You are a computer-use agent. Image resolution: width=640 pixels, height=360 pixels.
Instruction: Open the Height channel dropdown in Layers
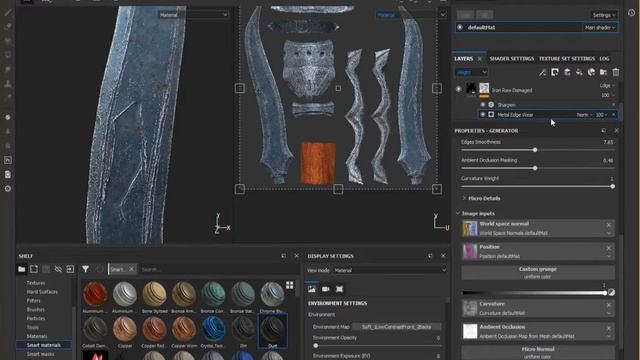coord(471,72)
